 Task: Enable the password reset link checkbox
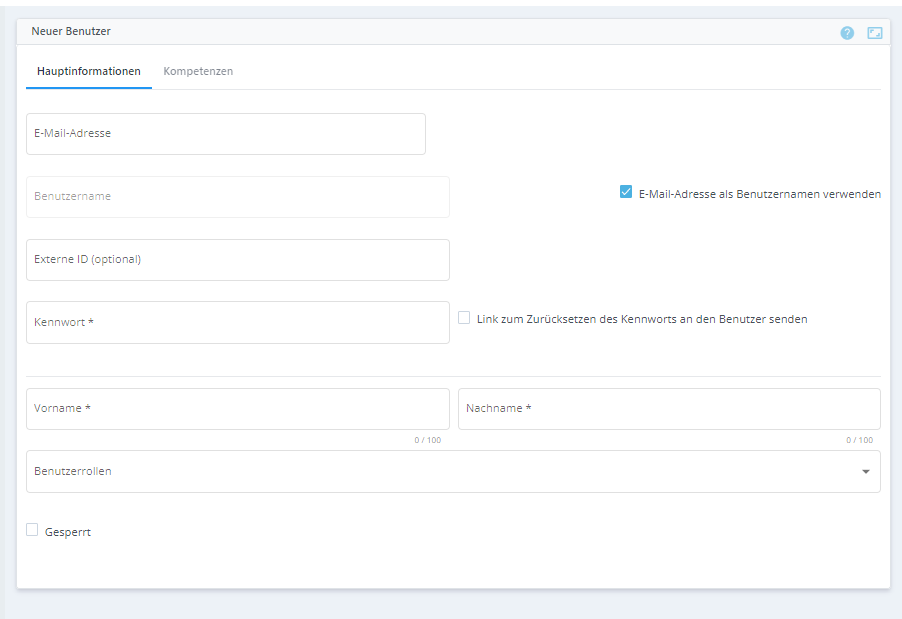(x=464, y=318)
